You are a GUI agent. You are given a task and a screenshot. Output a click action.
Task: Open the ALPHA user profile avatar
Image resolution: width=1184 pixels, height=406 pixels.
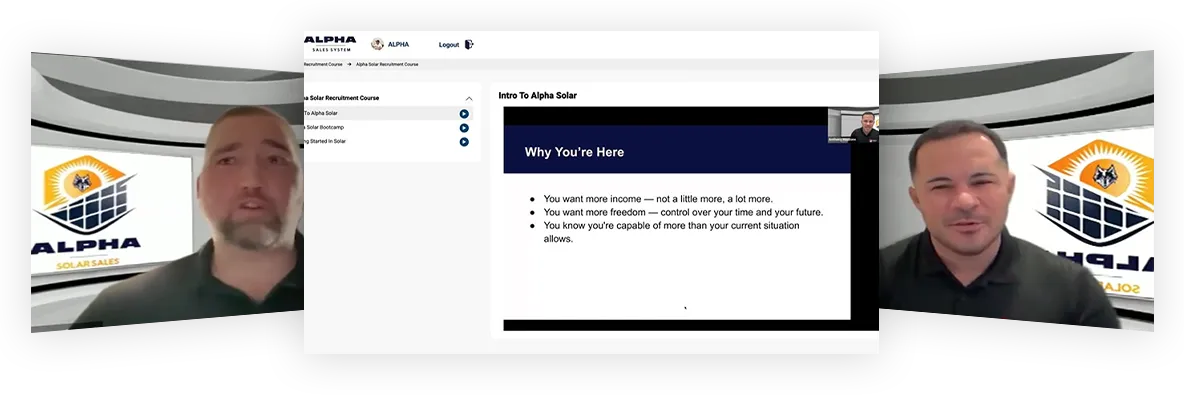pyautogui.click(x=377, y=44)
